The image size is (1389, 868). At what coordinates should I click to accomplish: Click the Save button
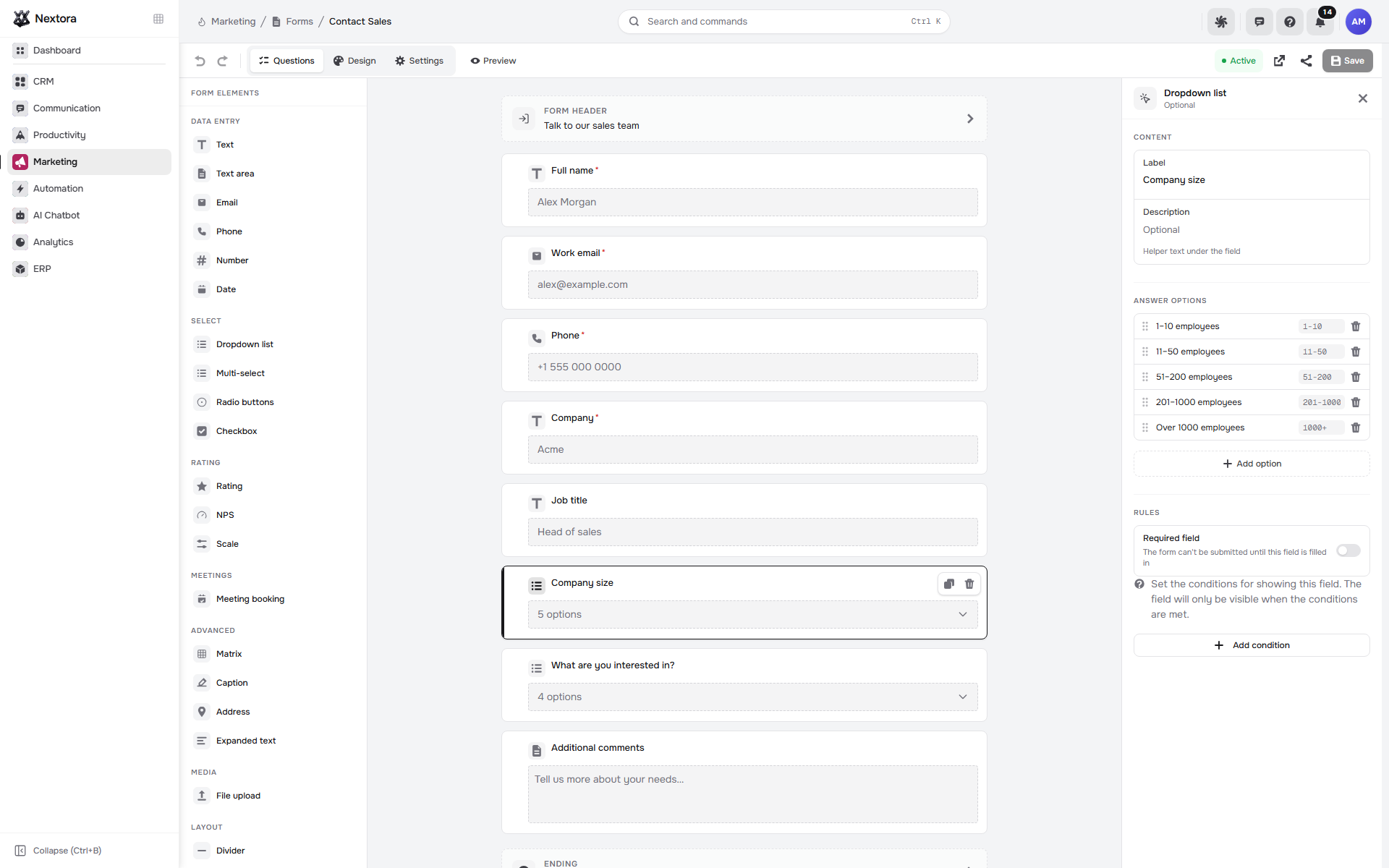tap(1347, 61)
